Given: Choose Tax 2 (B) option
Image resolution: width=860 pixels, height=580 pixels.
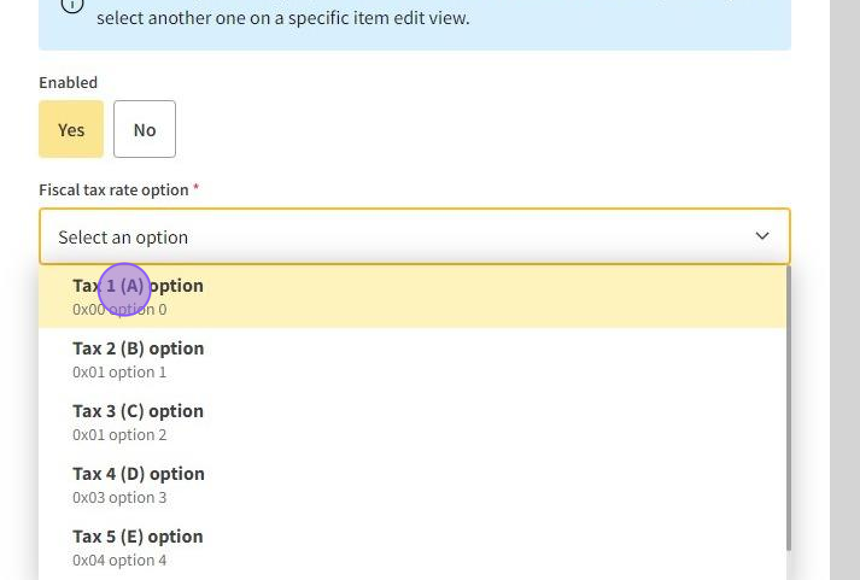Looking at the screenshot, I should pyautogui.click(x=138, y=349).
